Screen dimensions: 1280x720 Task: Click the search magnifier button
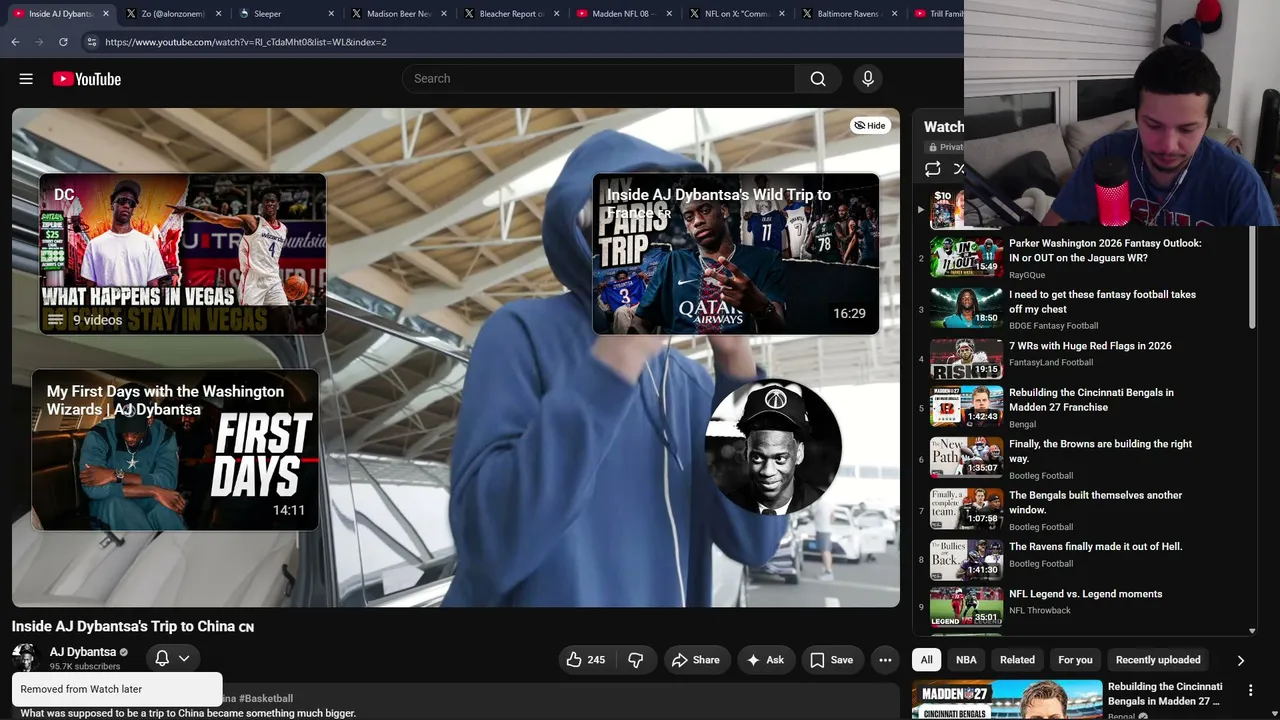(818, 79)
